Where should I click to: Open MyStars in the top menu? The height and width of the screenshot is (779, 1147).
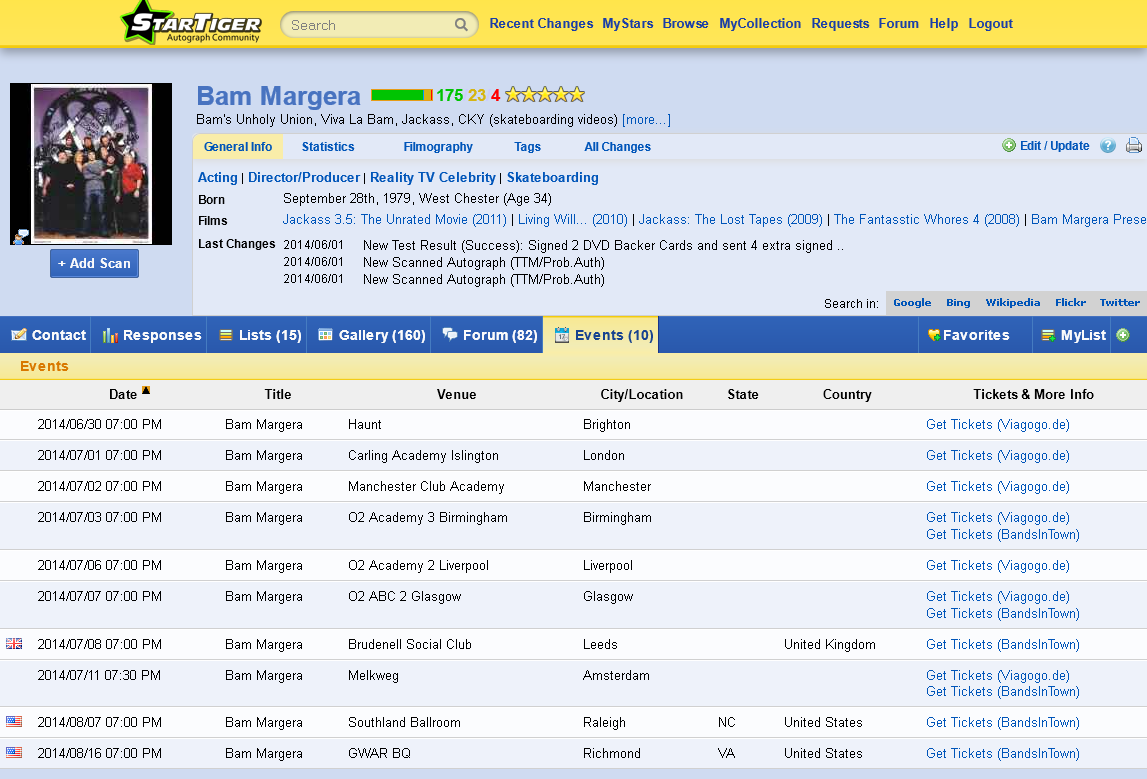pos(628,23)
